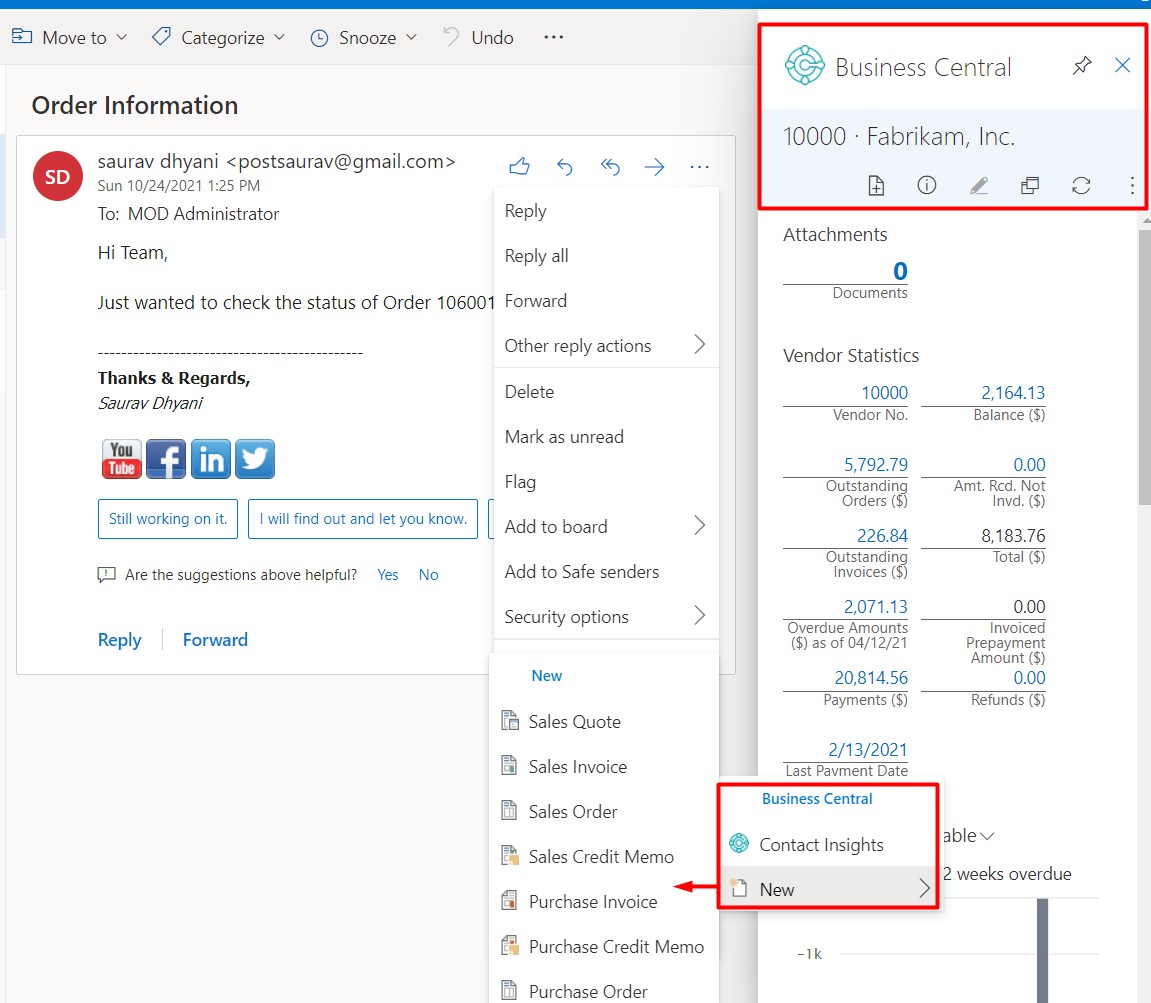This screenshot has width=1151, height=1003.
Task: Click the information icon in Business Central pane
Action: 927,185
